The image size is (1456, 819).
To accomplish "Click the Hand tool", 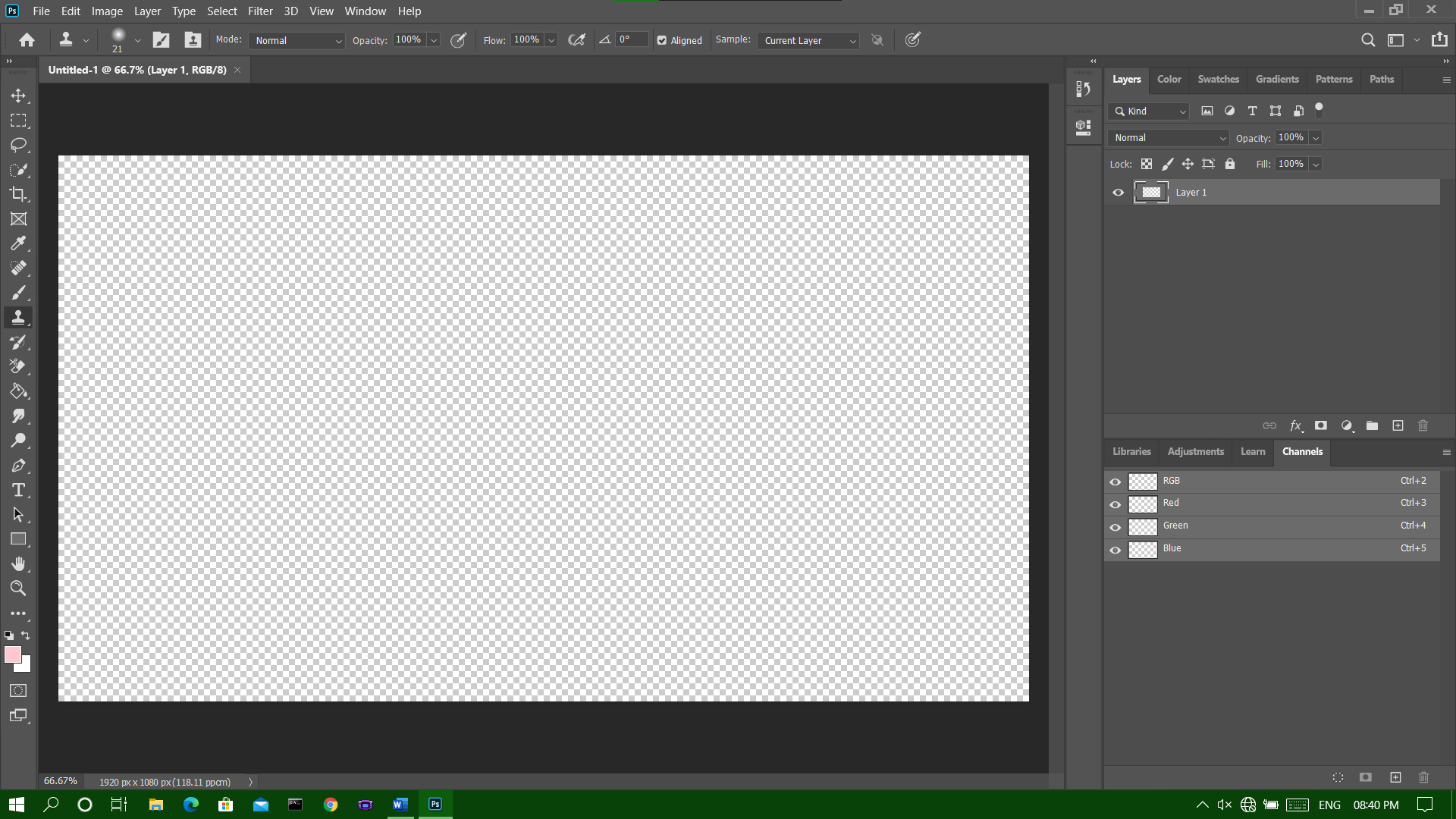I will 18,563.
